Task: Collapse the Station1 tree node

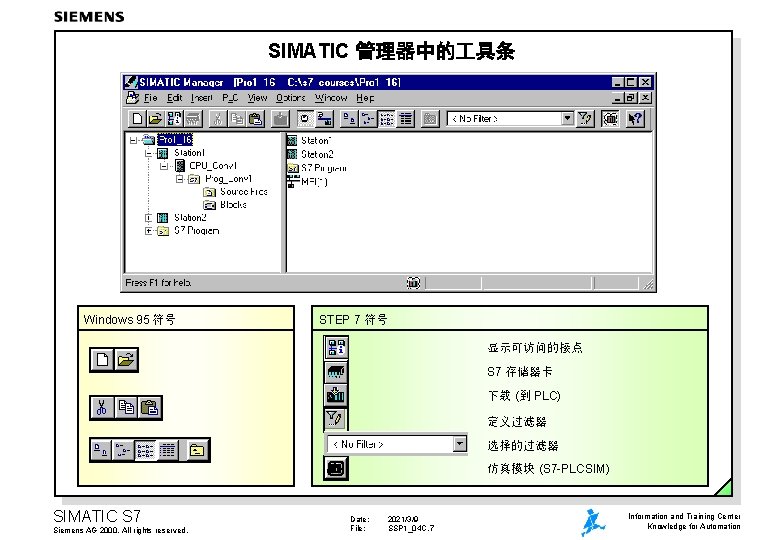Action: [148, 153]
